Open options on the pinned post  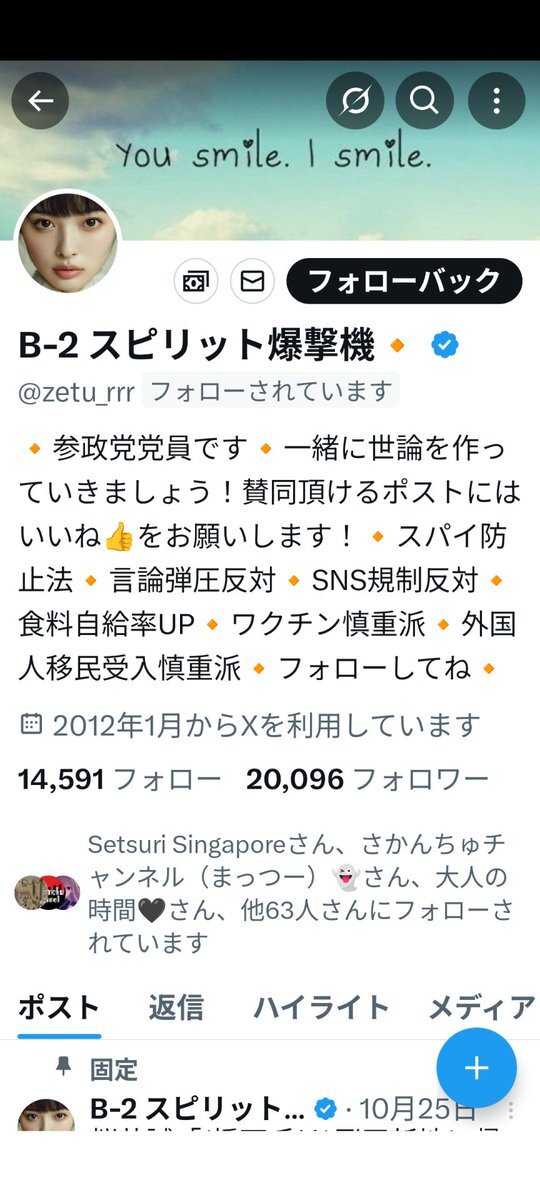[x=511, y=1109]
